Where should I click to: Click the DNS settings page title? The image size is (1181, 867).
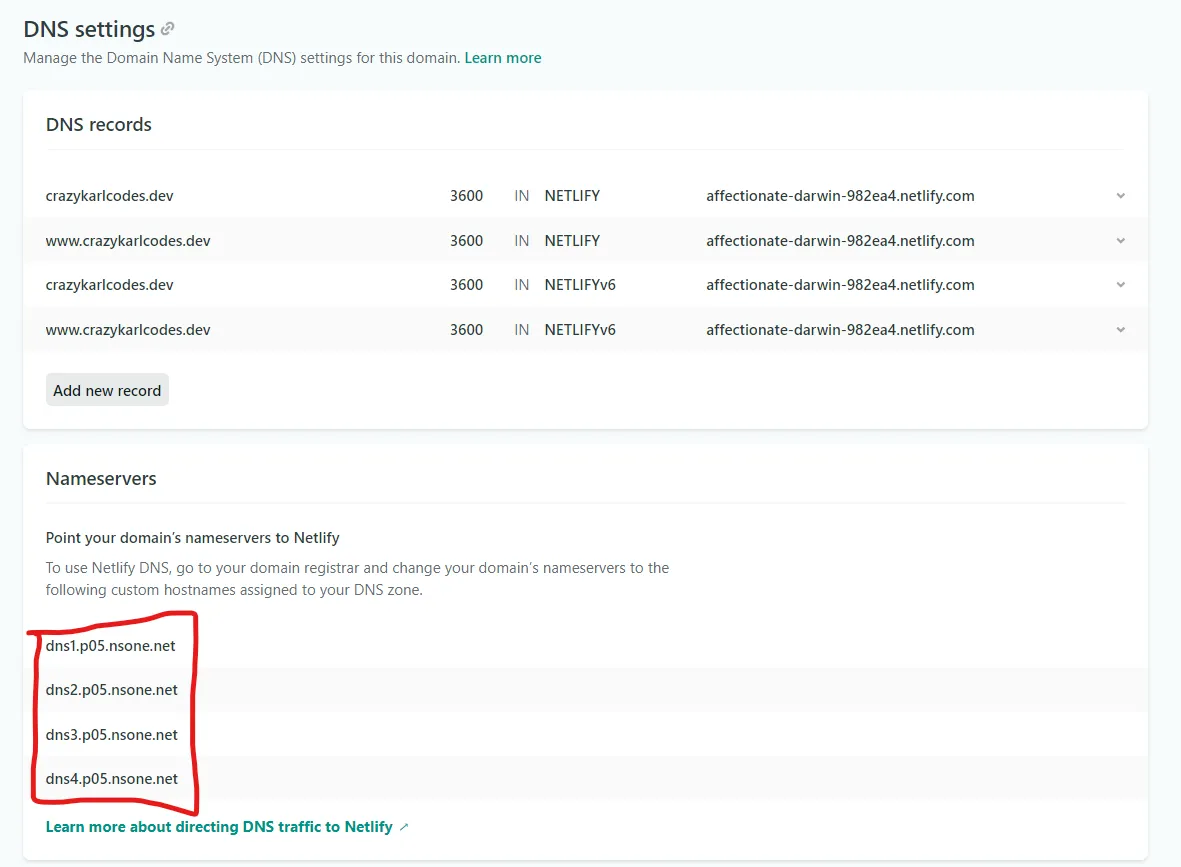pos(89,29)
